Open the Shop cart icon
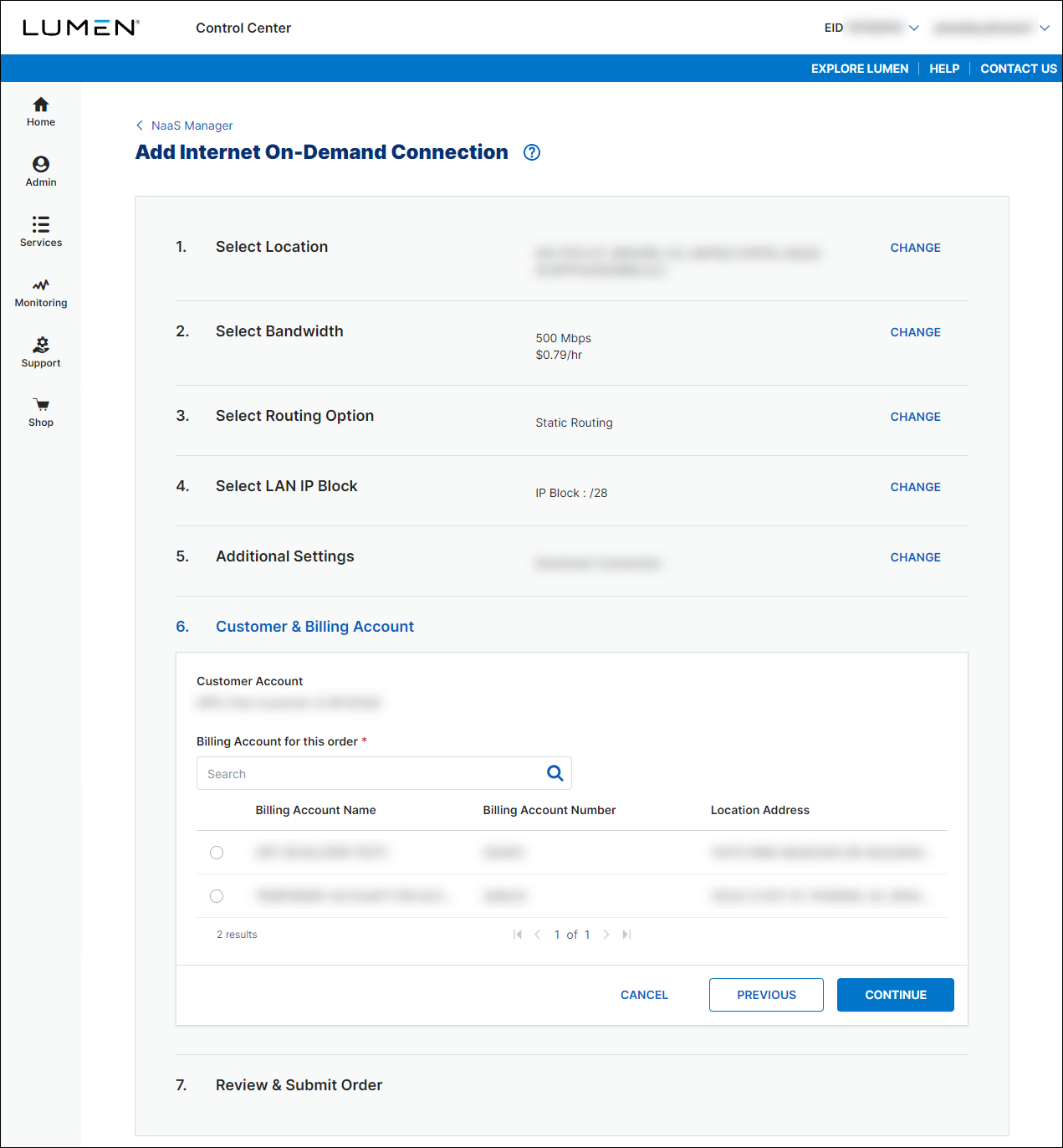The width and height of the screenshot is (1063, 1148). click(x=41, y=405)
